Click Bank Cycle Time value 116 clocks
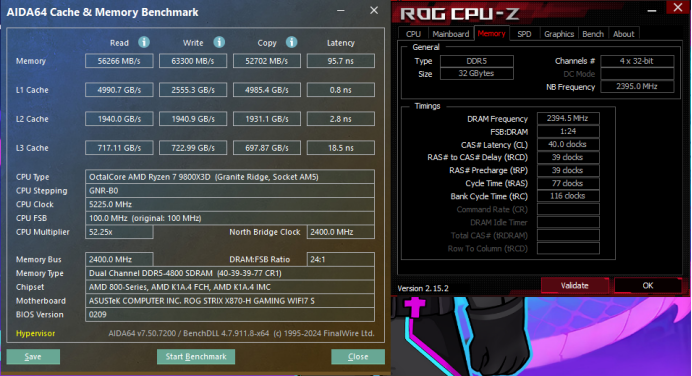This screenshot has width=692, height=376. point(568,196)
